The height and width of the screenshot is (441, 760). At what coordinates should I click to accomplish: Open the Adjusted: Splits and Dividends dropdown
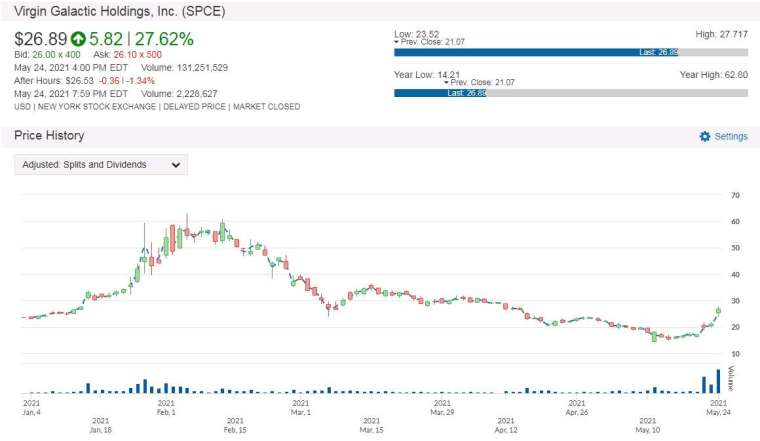pos(101,165)
